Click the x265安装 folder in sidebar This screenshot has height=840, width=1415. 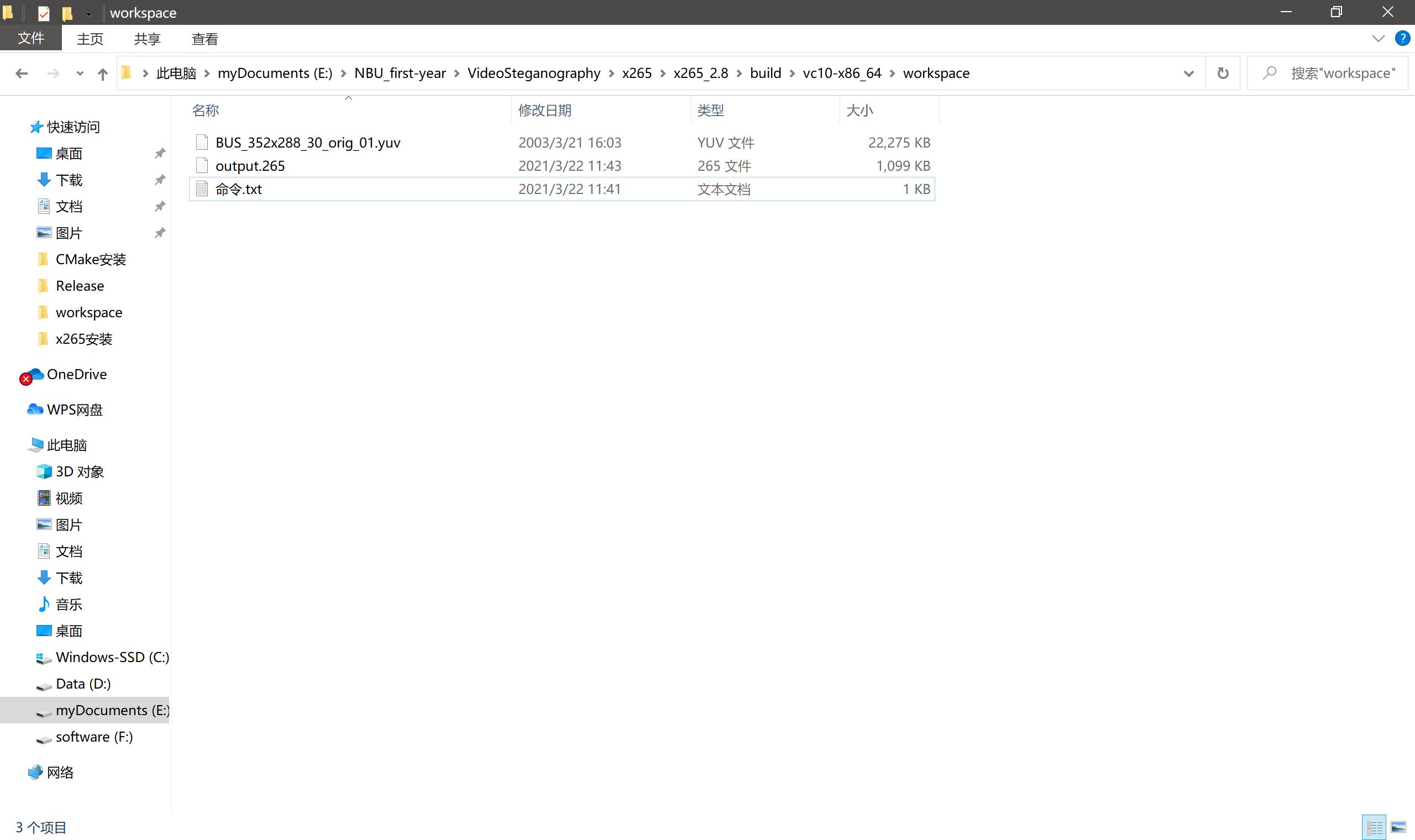pos(84,338)
